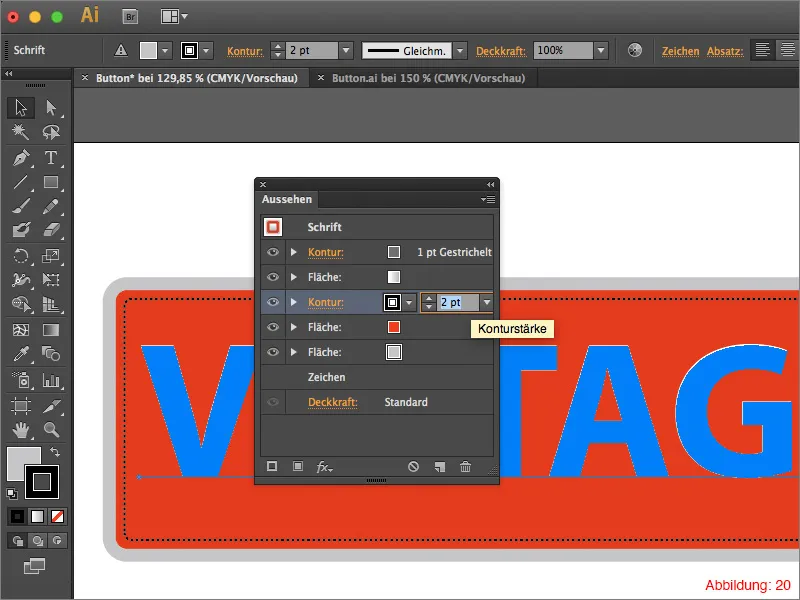Select the Type tool
This screenshot has height=600, width=800.
tap(51, 158)
